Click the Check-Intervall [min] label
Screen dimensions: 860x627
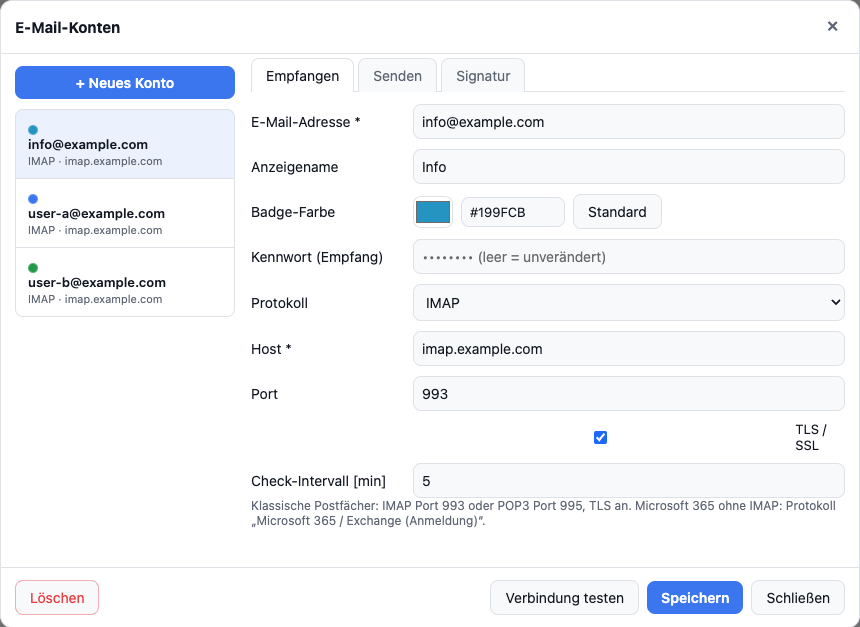(x=318, y=481)
